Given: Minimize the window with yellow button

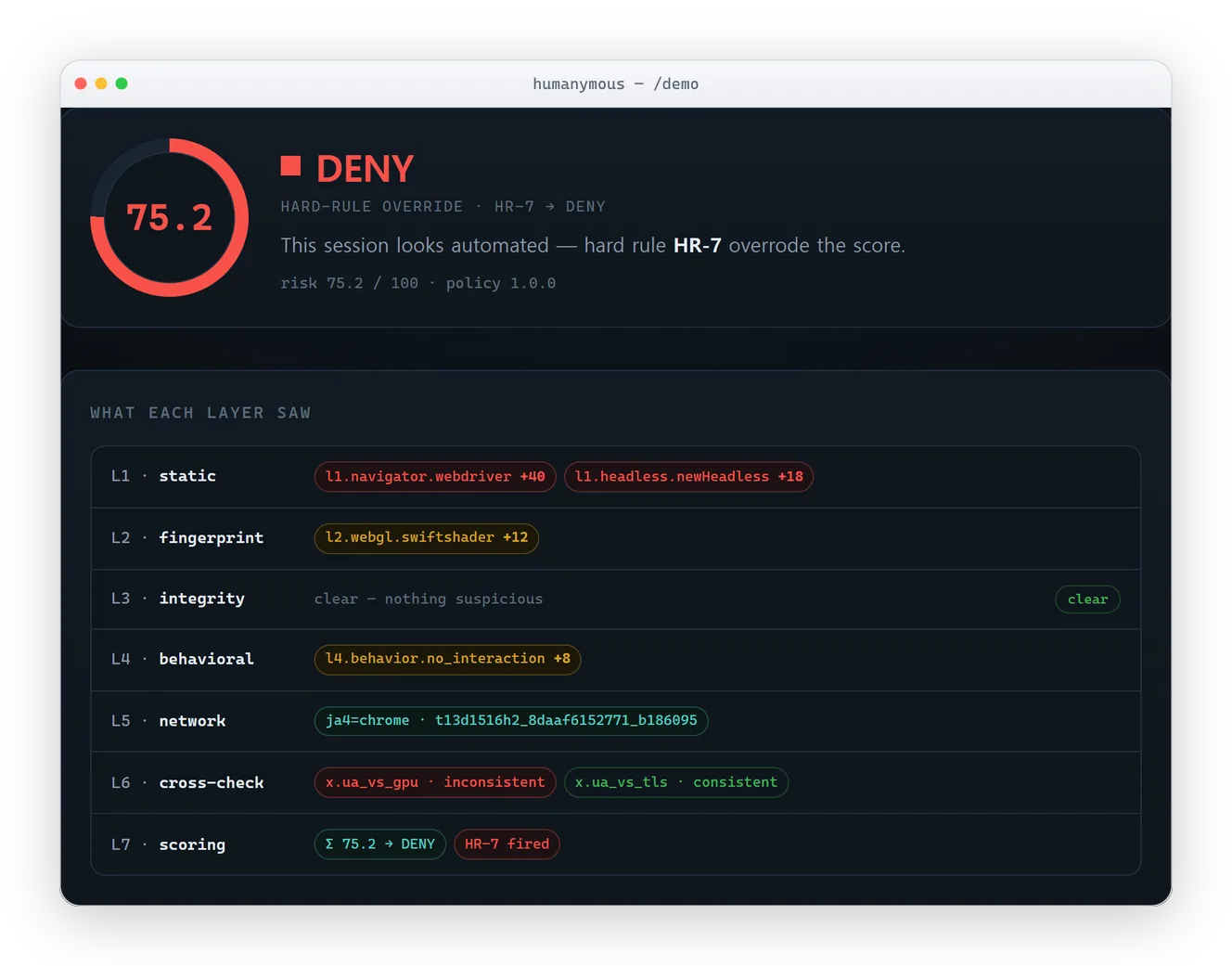Looking at the screenshot, I should [101, 84].
